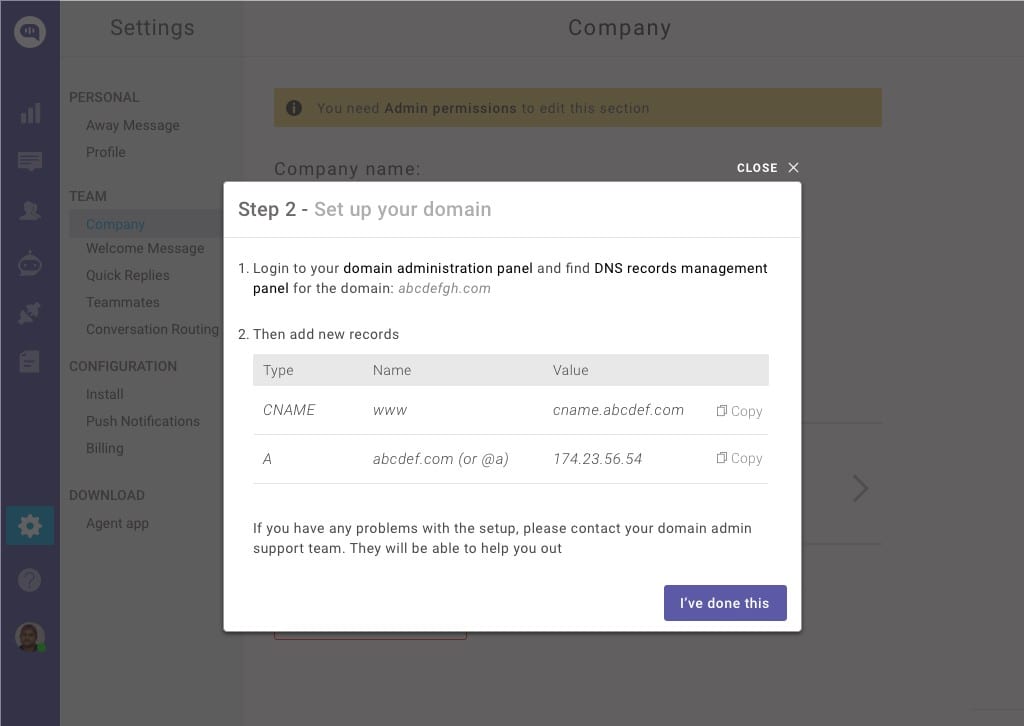Open Push Notifications settings
The height and width of the screenshot is (726, 1024).
pos(142,421)
